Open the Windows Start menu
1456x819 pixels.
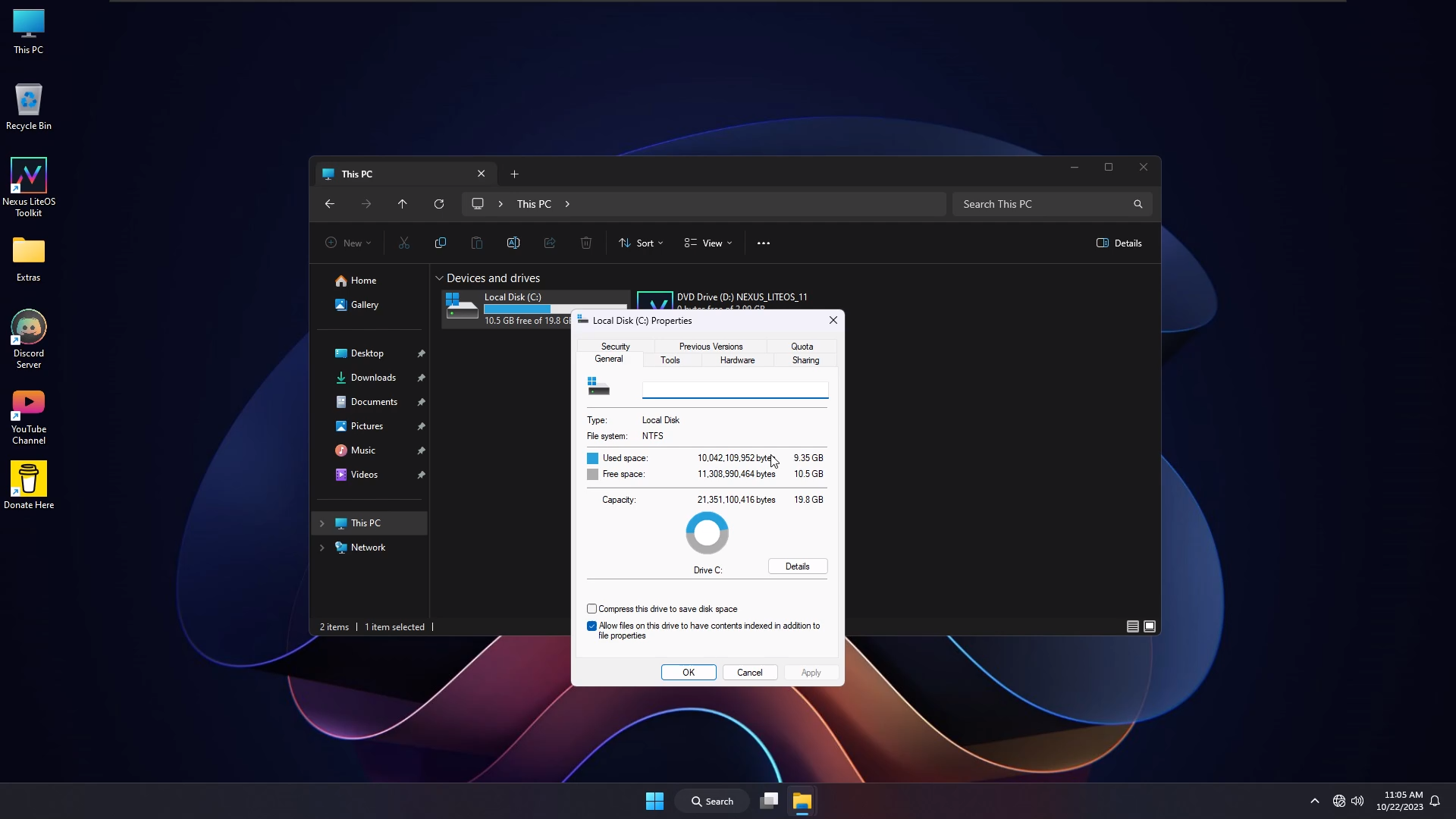(x=654, y=801)
